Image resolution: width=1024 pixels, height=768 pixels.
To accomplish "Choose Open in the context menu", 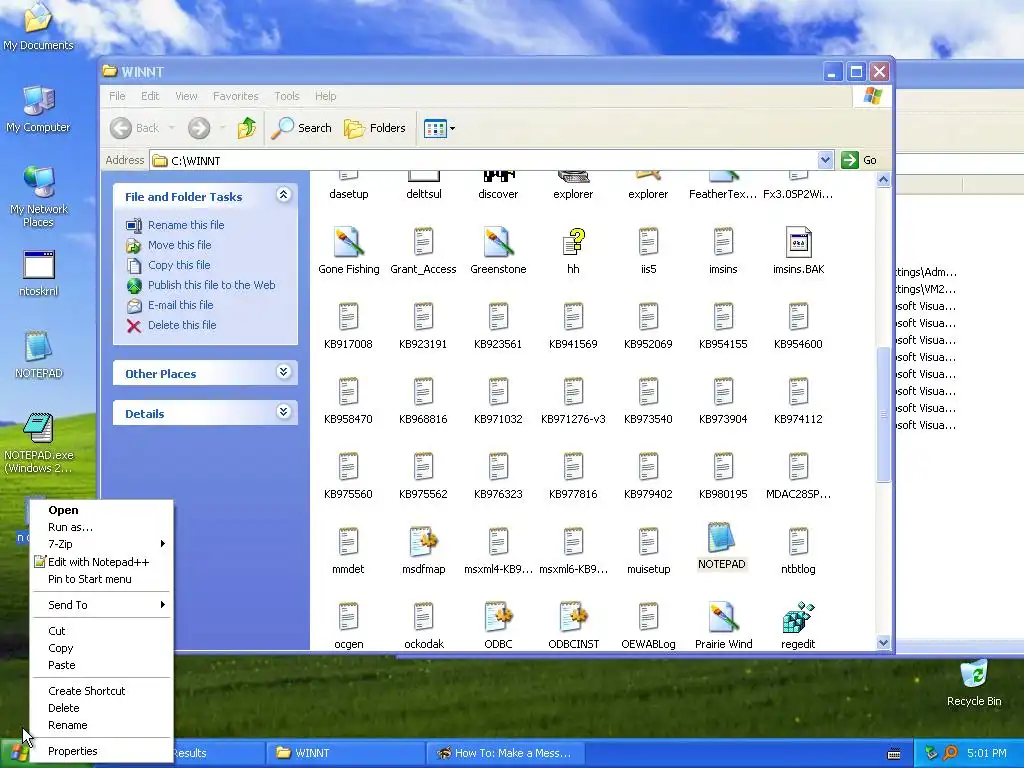I will pyautogui.click(x=102, y=510).
